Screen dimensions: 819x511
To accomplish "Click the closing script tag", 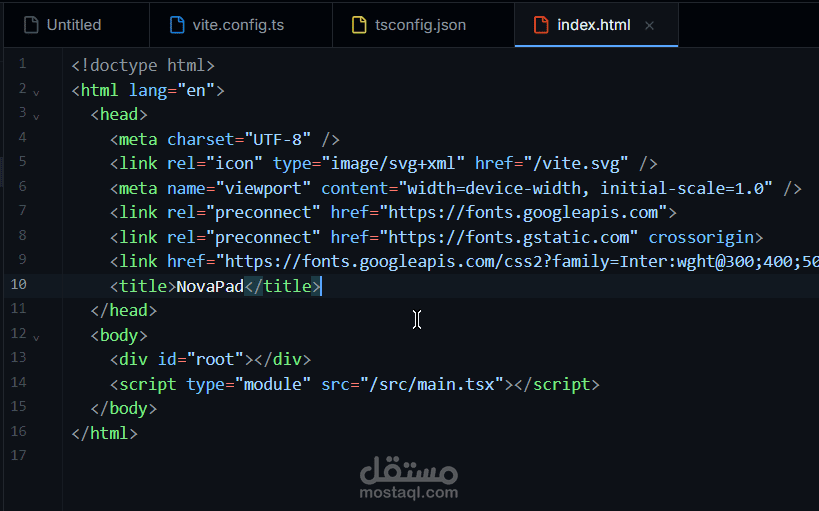I will pos(557,385).
